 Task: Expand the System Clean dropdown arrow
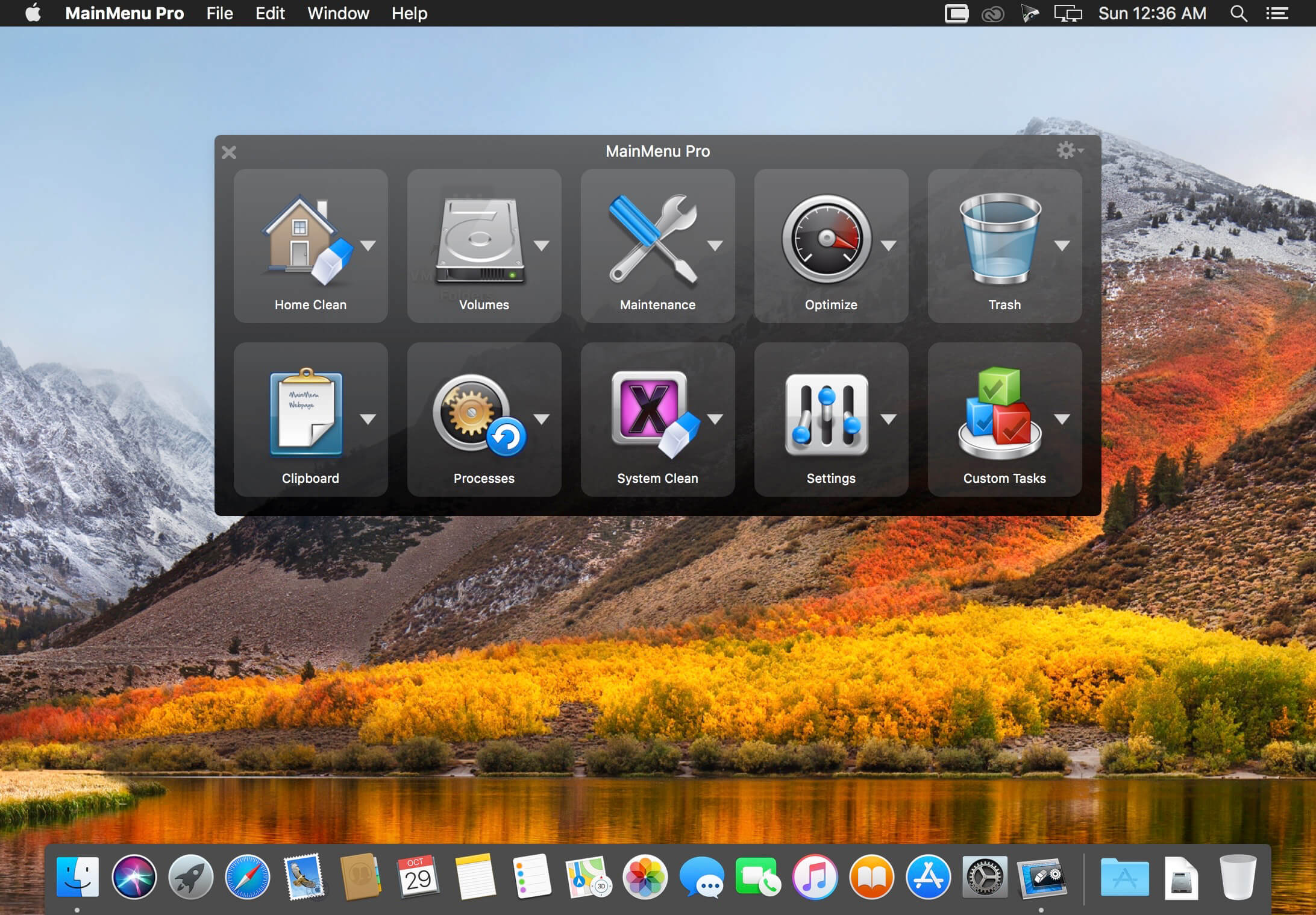coord(715,419)
